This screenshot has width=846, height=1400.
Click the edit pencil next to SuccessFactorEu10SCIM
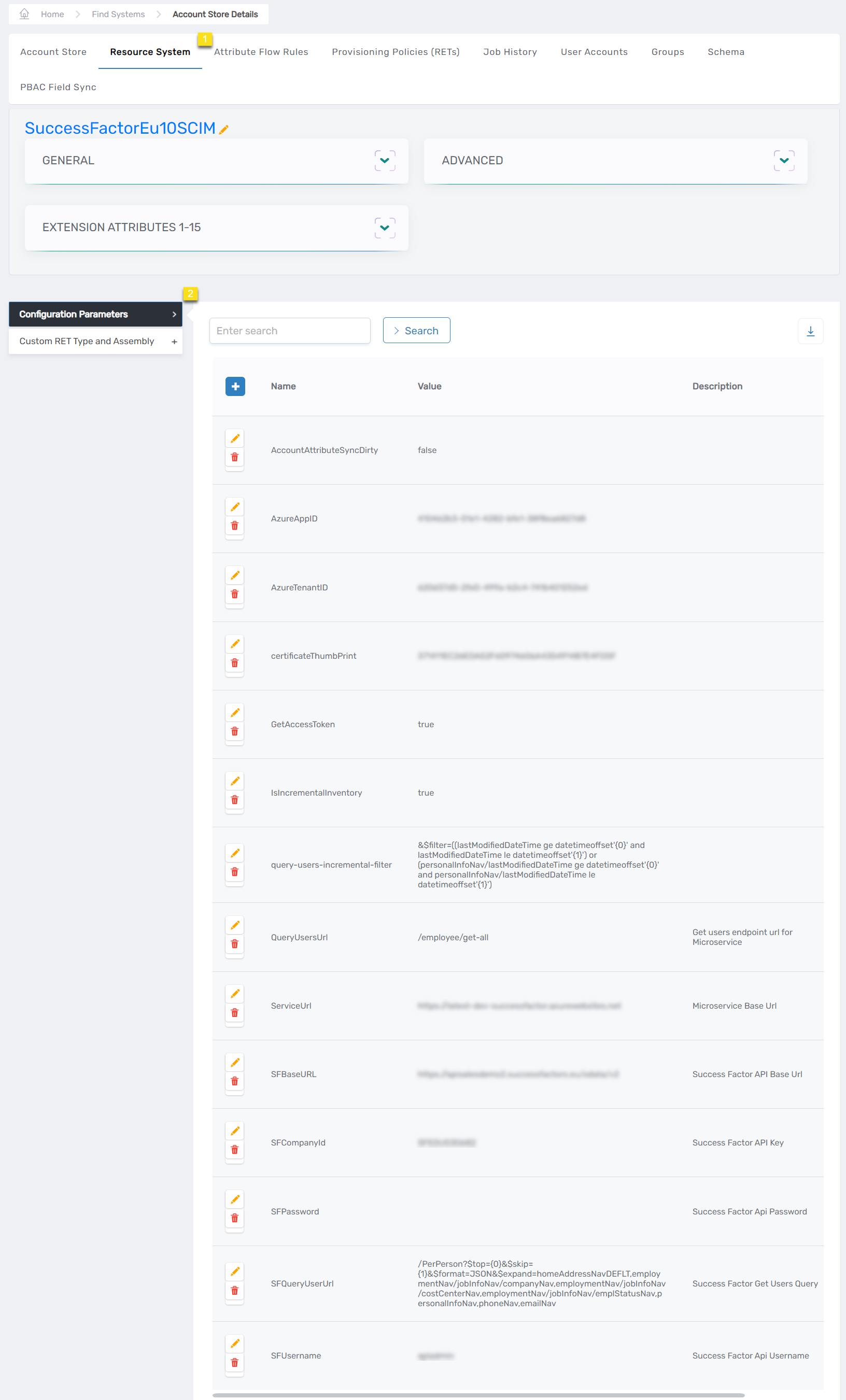click(x=224, y=130)
